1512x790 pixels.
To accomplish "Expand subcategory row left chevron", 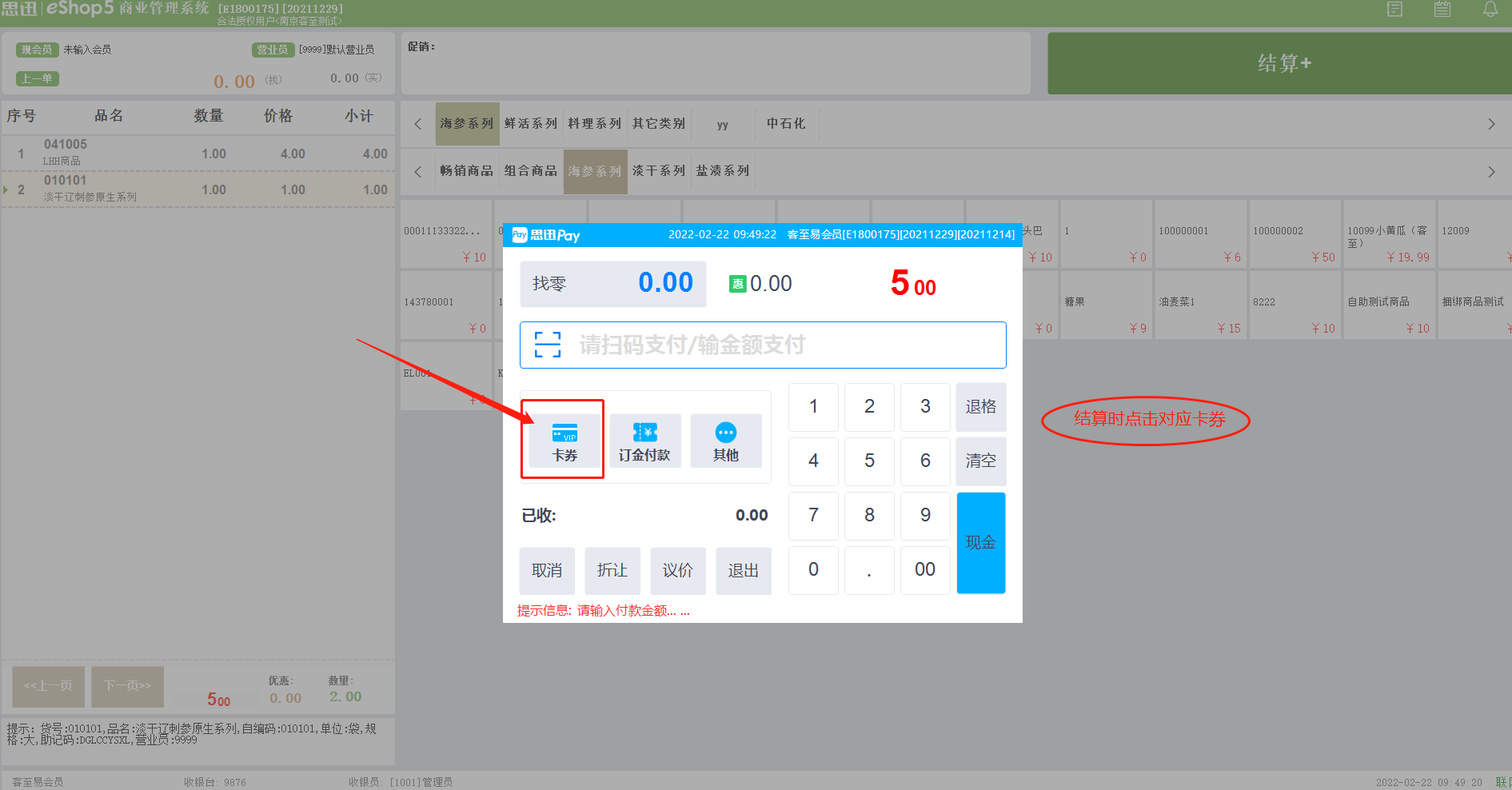I will [x=417, y=171].
